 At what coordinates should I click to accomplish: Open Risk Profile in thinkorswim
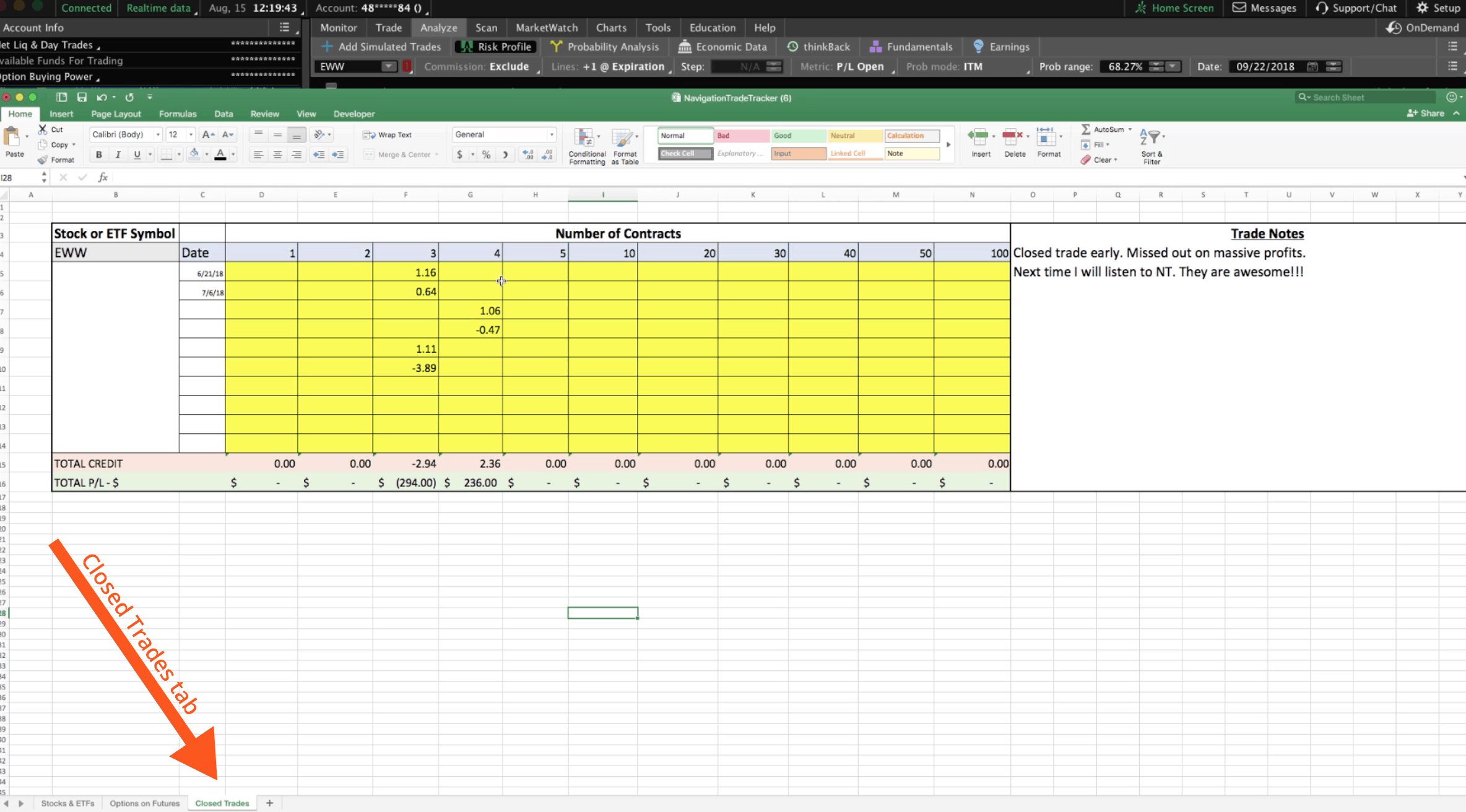(x=496, y=46)
